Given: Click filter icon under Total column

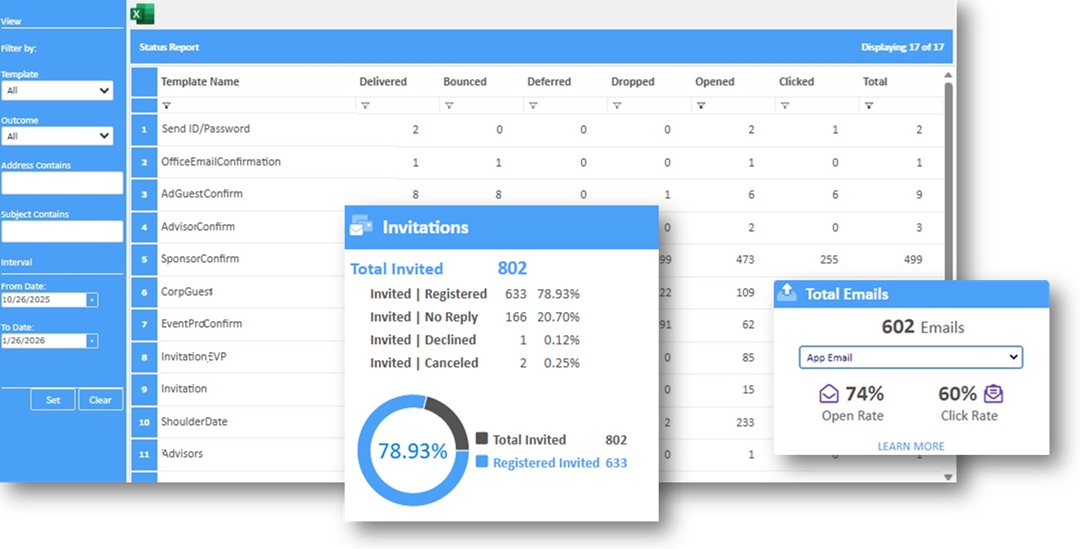Looking at the screenshot, I should tap(869, 105).
